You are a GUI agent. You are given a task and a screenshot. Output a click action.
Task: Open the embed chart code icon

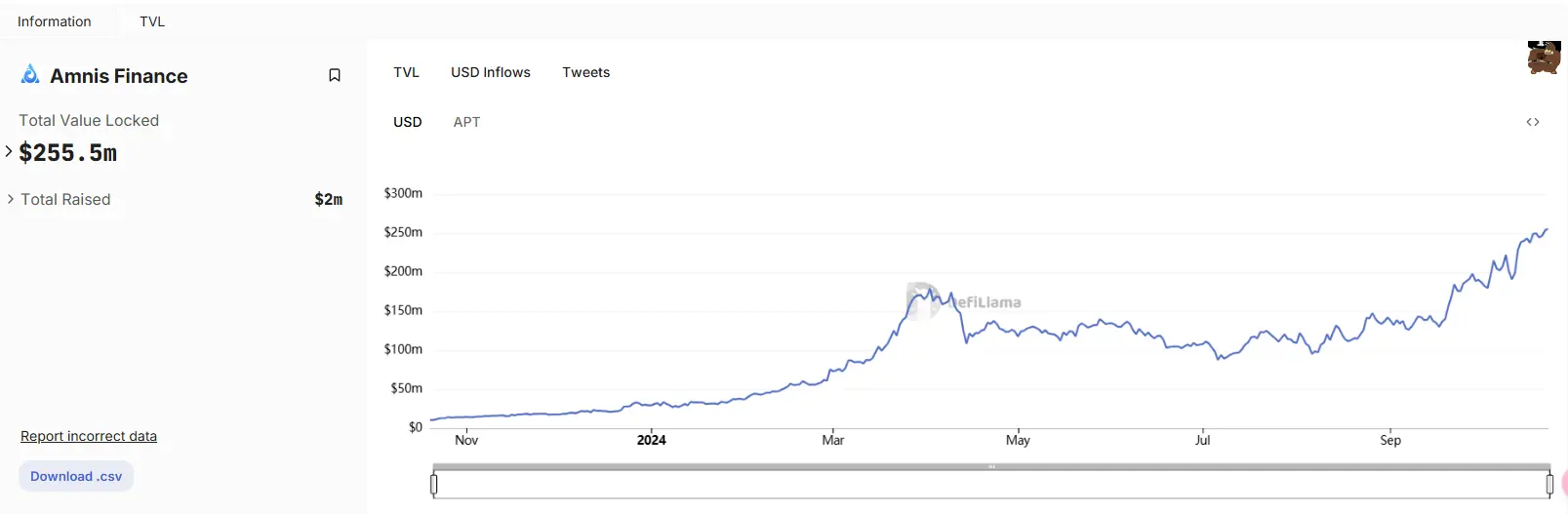(1533, 122)
